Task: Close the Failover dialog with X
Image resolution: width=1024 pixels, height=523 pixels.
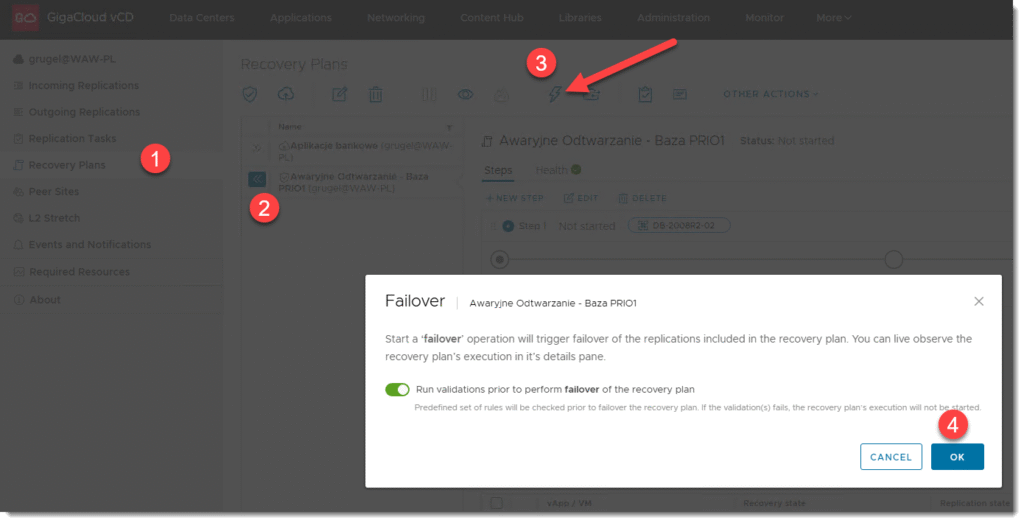Action: click(x=979, y=301)
